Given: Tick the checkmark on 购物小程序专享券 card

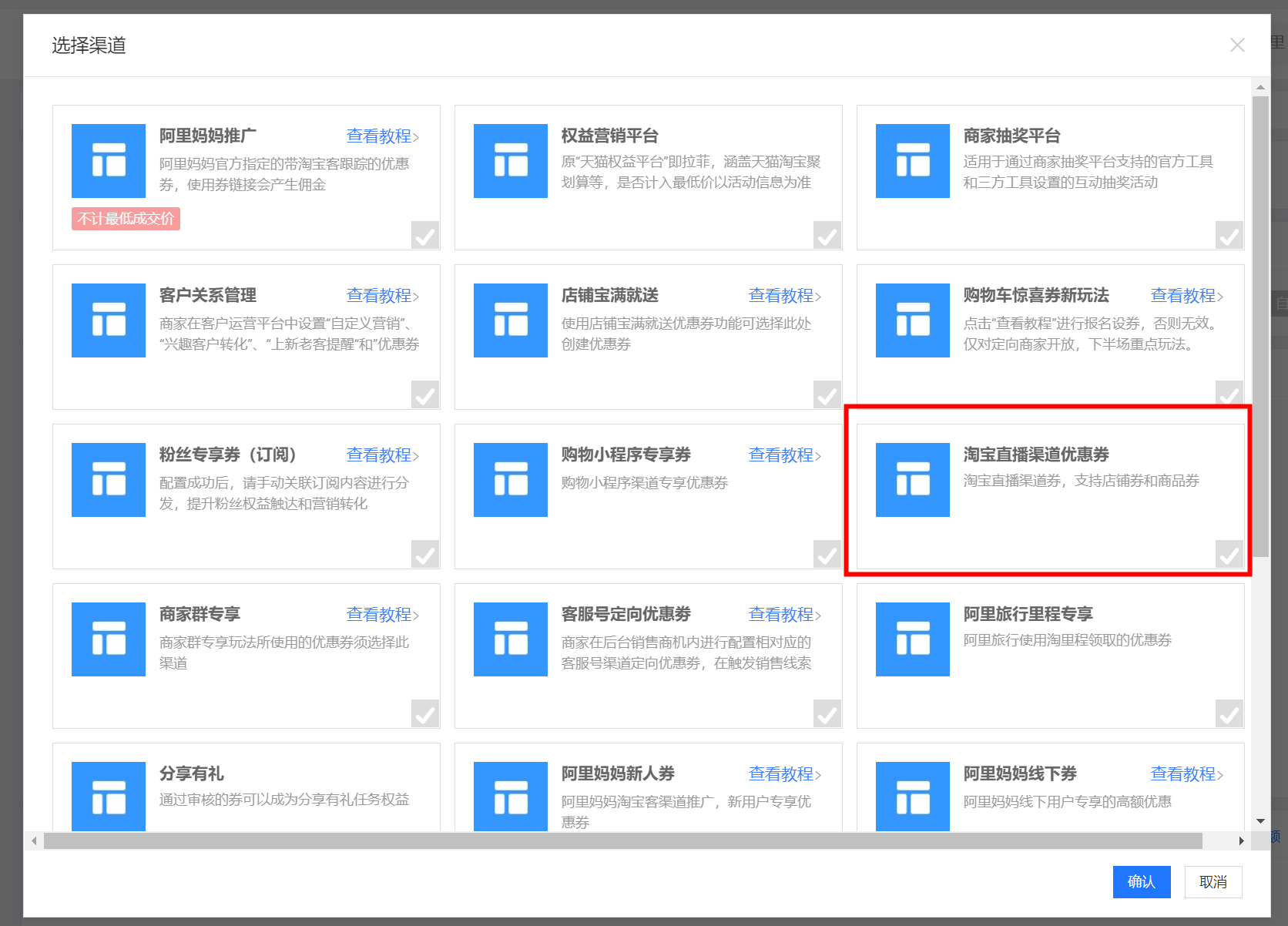Looking at the screenshot, I should (827, 554).
